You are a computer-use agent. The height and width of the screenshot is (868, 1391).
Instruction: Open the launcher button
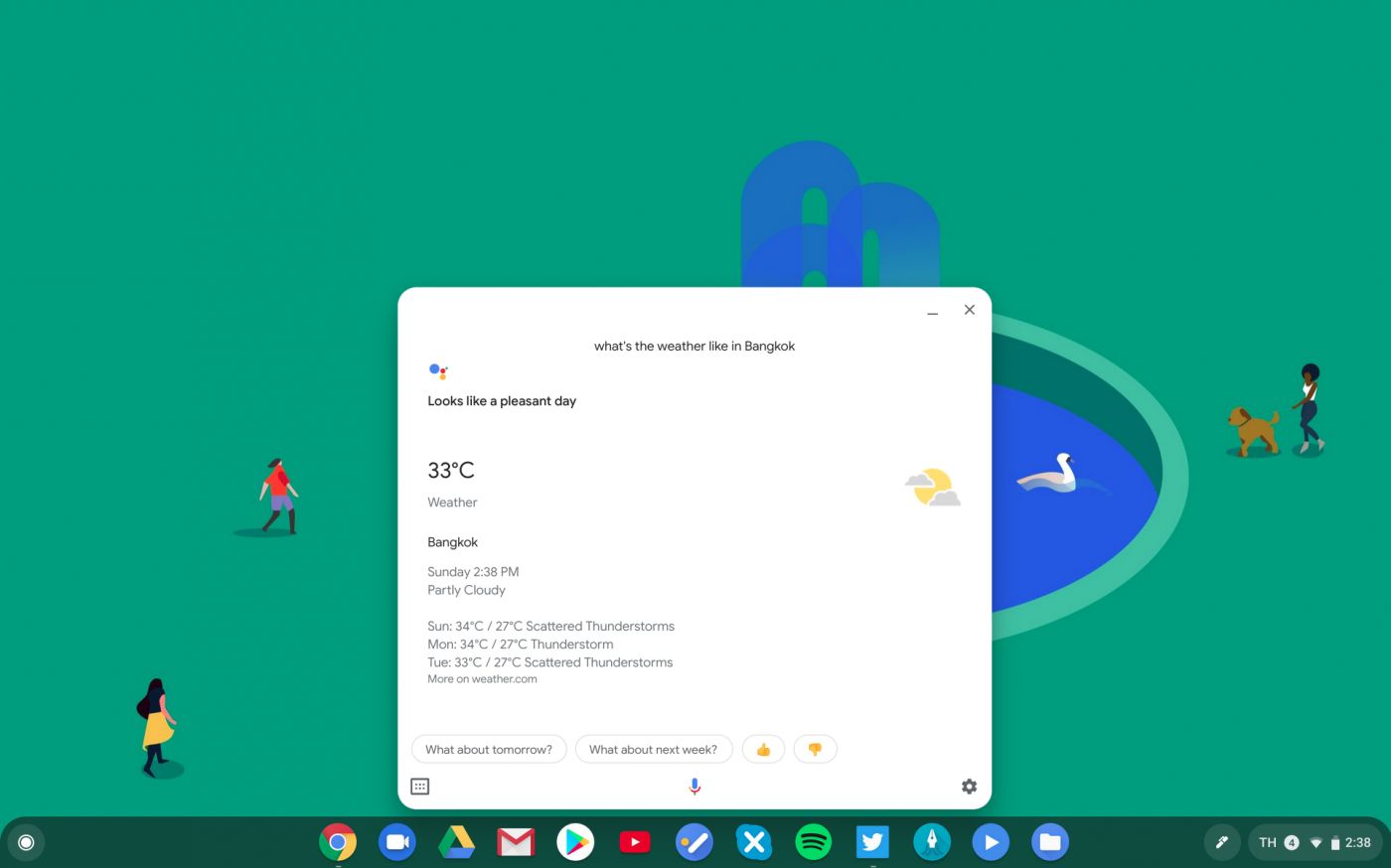click(26, 843)
